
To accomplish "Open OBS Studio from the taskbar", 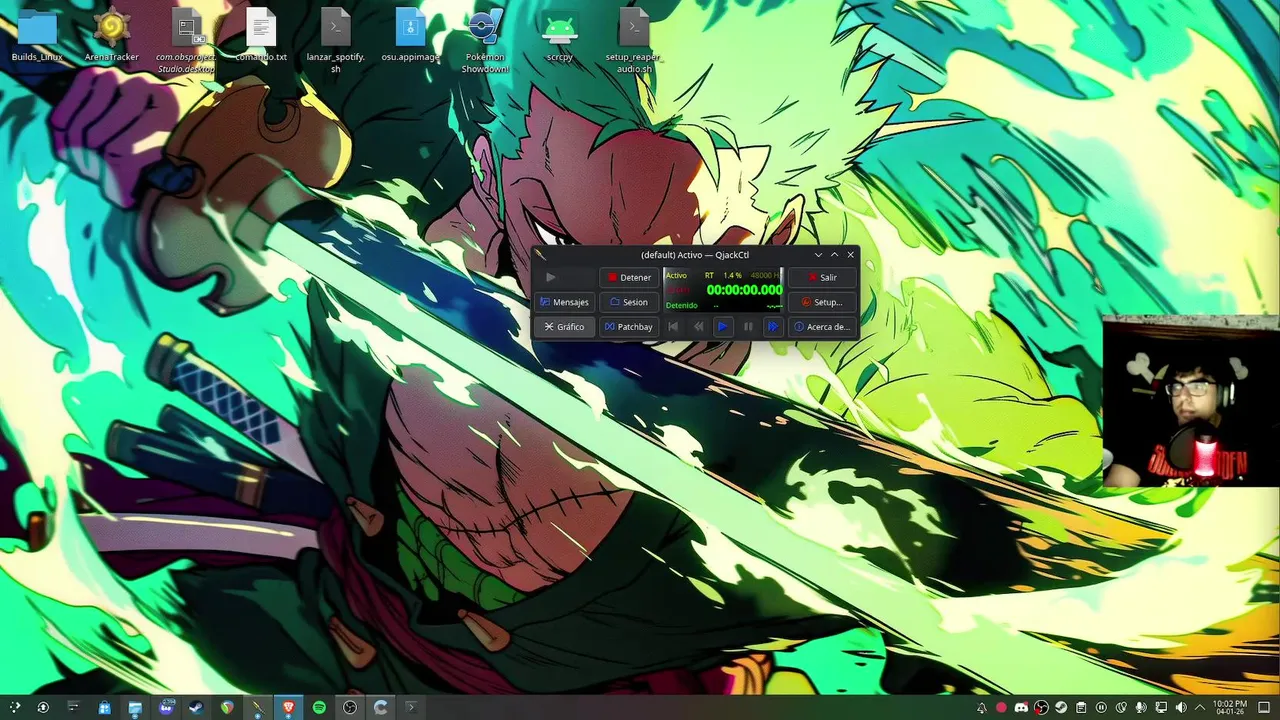I will click(x=350, y=707).
